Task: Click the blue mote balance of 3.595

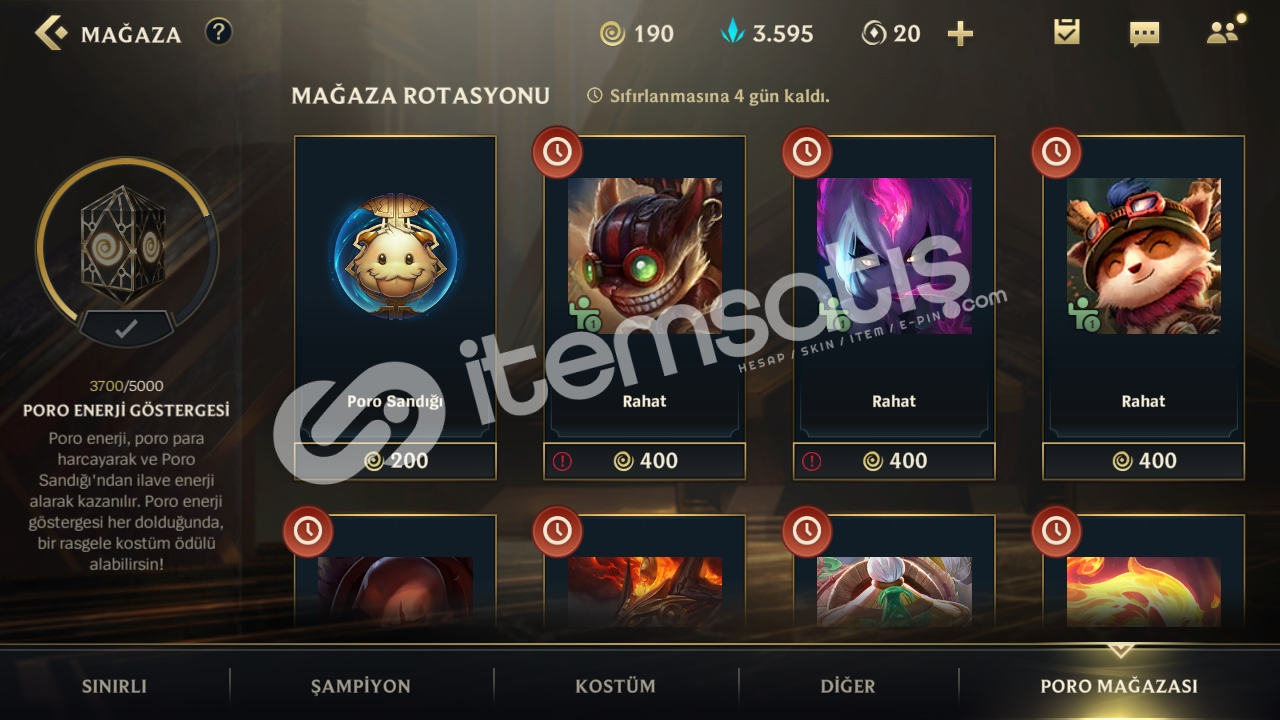Action: point(767,34)
